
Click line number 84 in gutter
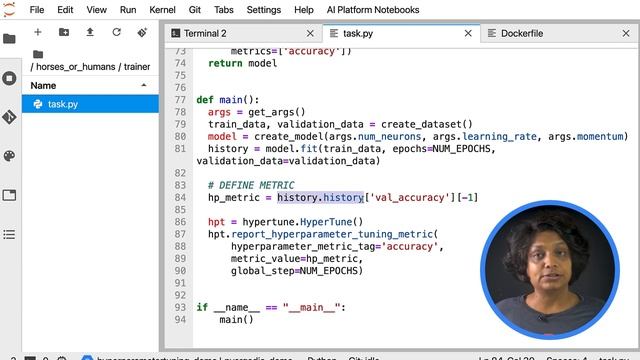180,198
